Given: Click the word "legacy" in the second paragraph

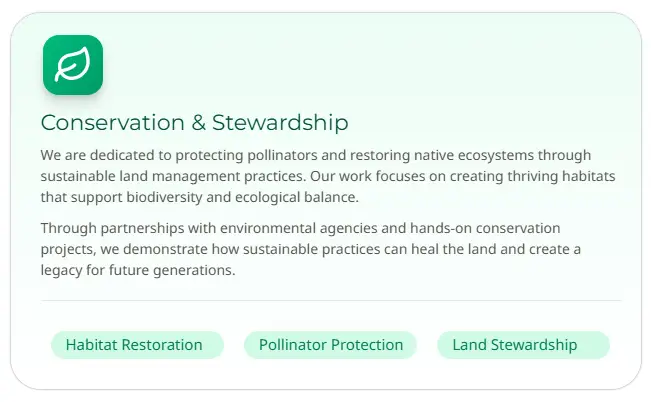Looking at the screenshot, I should (x=64, y=270).
